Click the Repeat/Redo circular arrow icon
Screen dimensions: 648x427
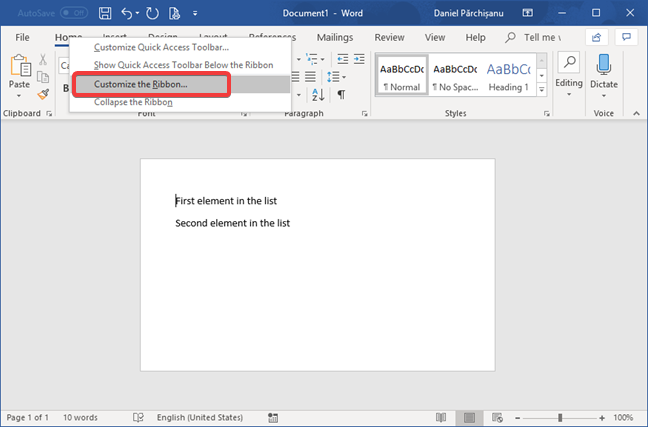click(x=152, y=13)
